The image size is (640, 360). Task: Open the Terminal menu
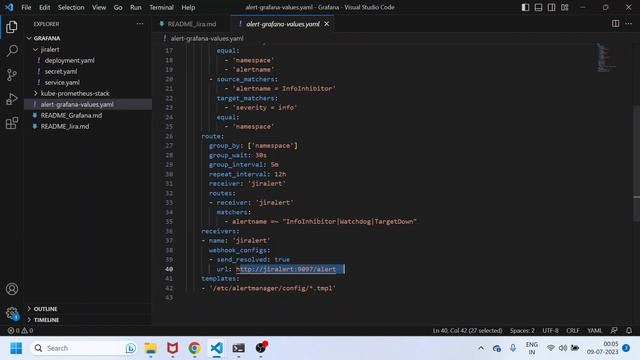161,7
